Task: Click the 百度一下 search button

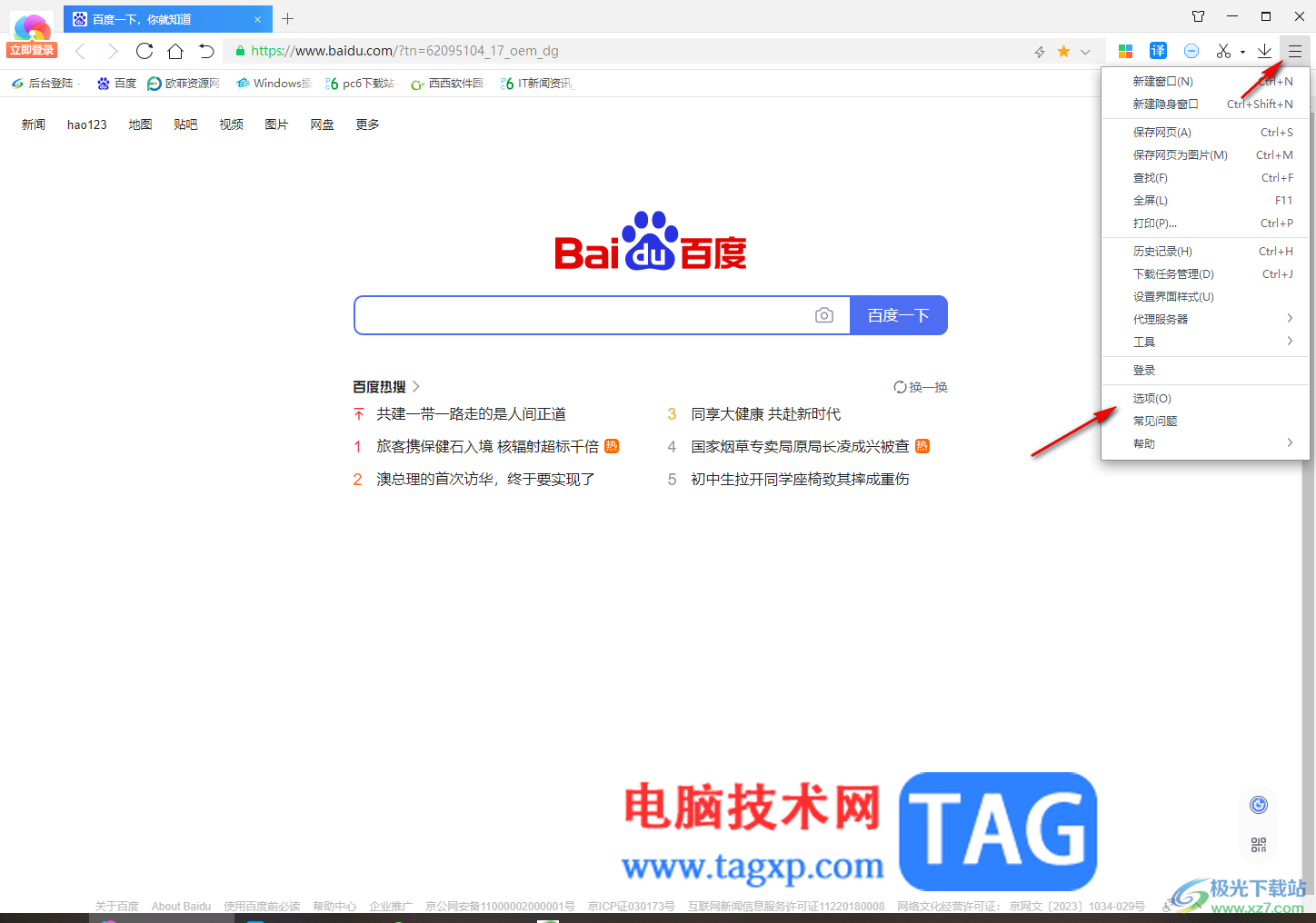Action: point(899,315)
